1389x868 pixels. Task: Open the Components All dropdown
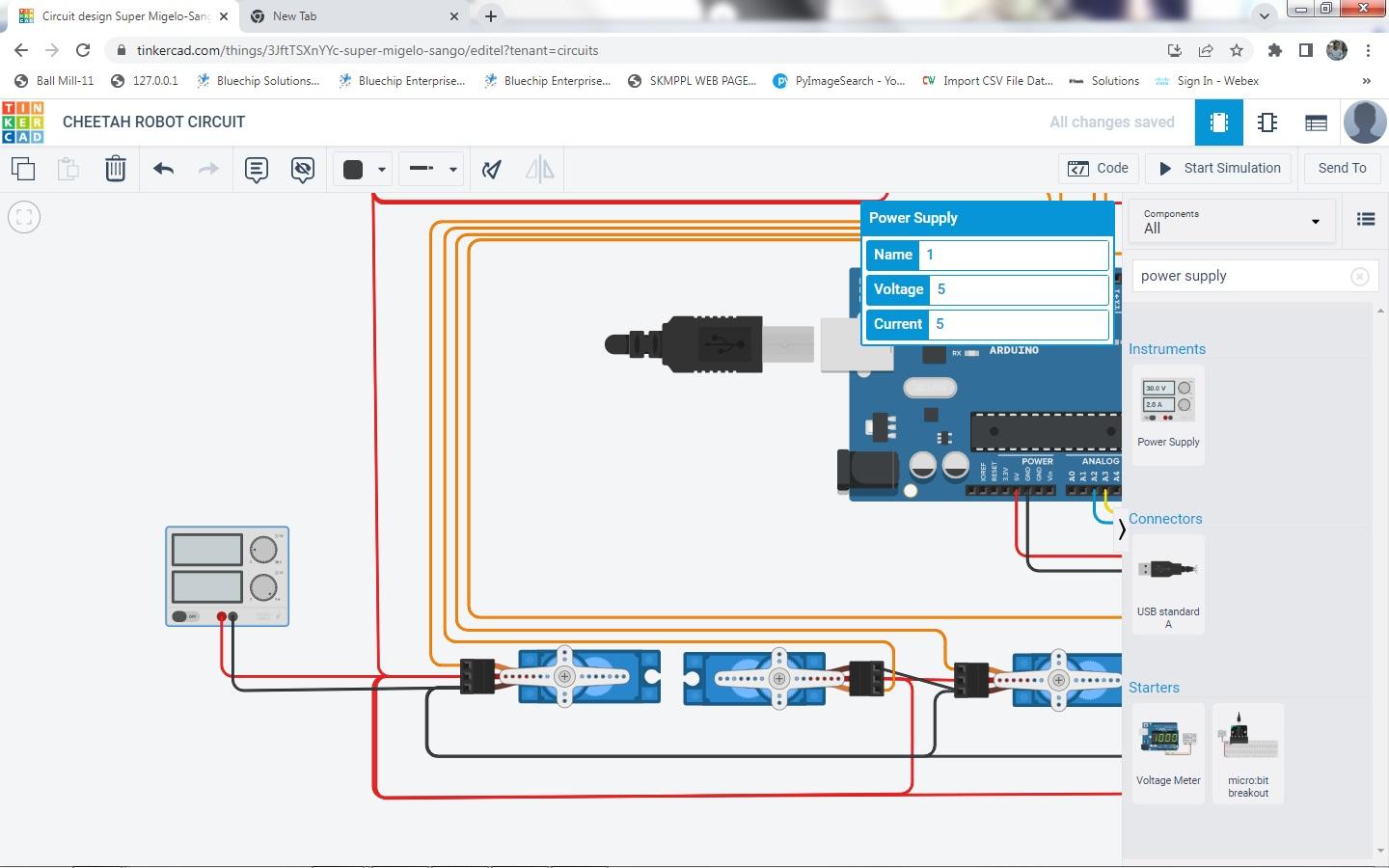coord(1233,222)
